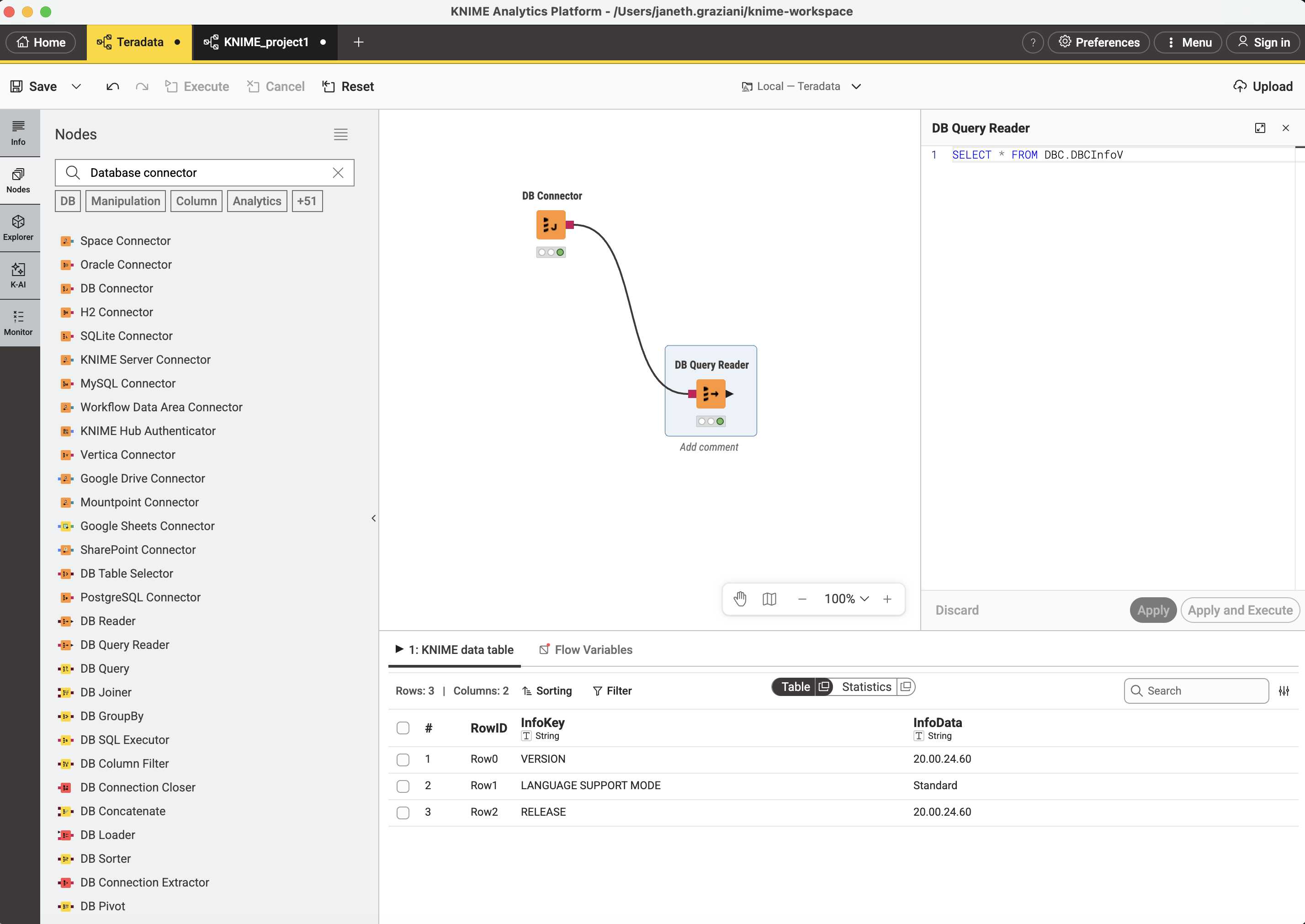Select the DB Connector node on canvas
The image size is (1305, 924).
tap(551, 225)
